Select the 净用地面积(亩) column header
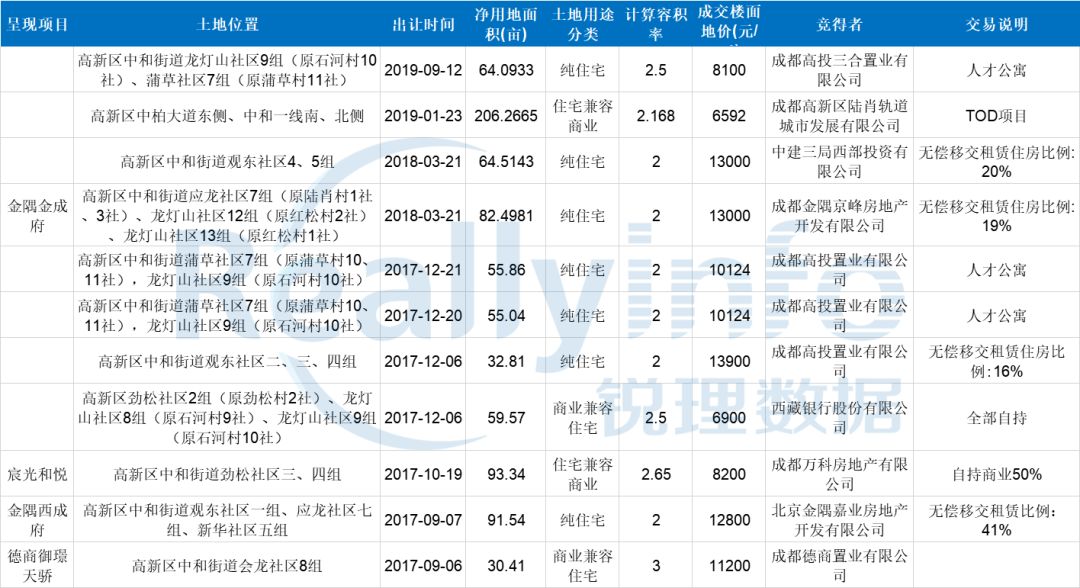Viewport: 1080px width, 588px height. [x=506, y=25]
